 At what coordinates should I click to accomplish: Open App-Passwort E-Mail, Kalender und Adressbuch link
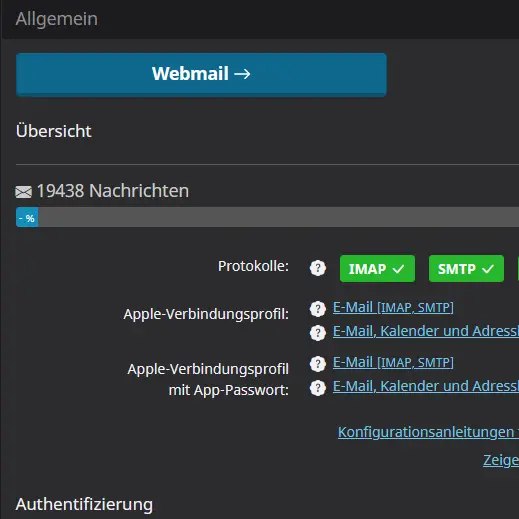(x=426, y=386)
